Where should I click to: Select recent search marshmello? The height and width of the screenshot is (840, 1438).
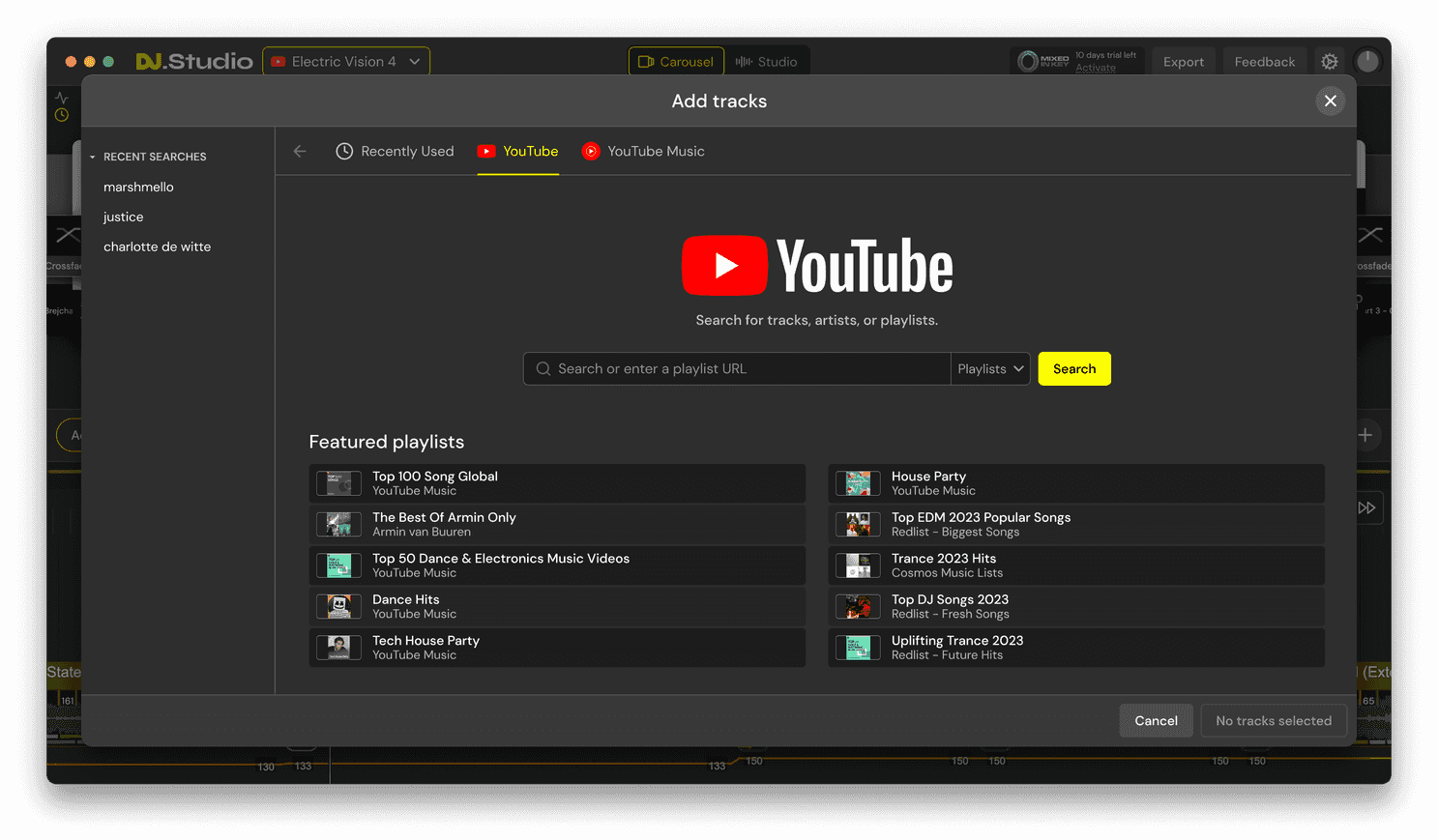click(138, 187)
